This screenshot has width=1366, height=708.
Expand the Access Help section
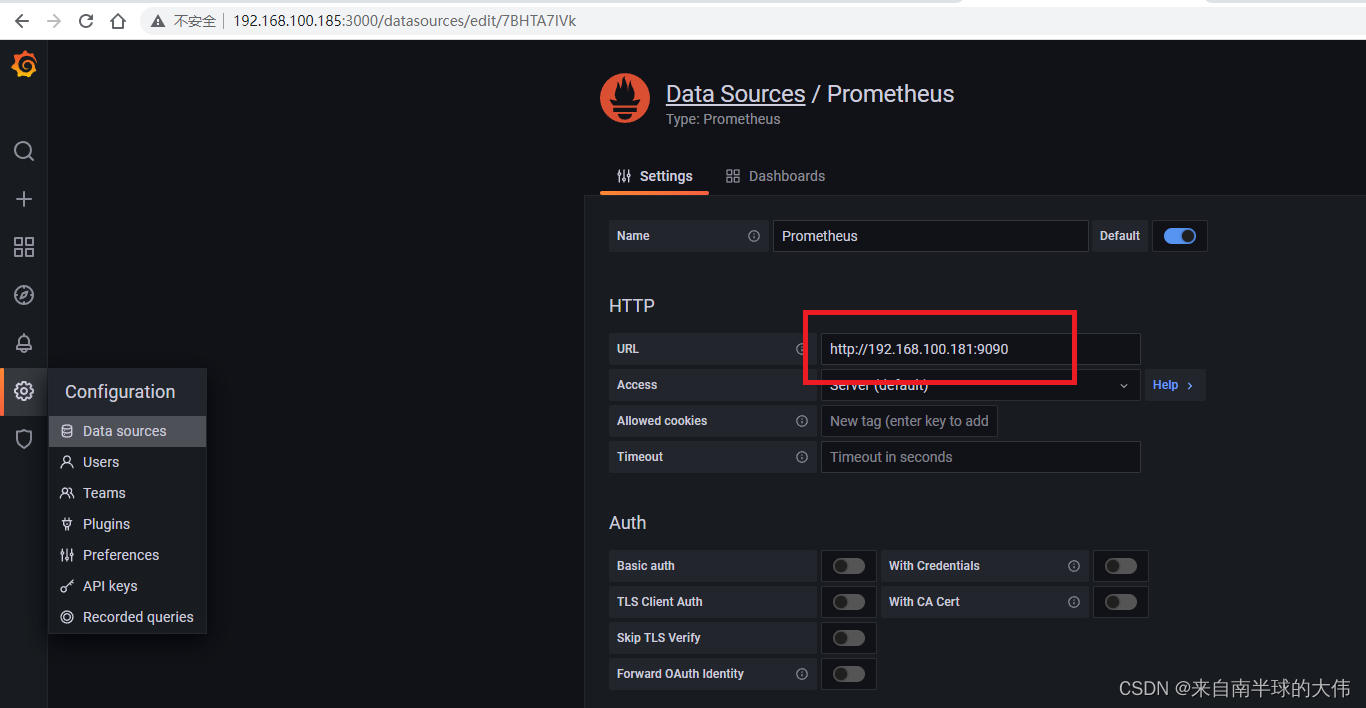pos(1173,385)
